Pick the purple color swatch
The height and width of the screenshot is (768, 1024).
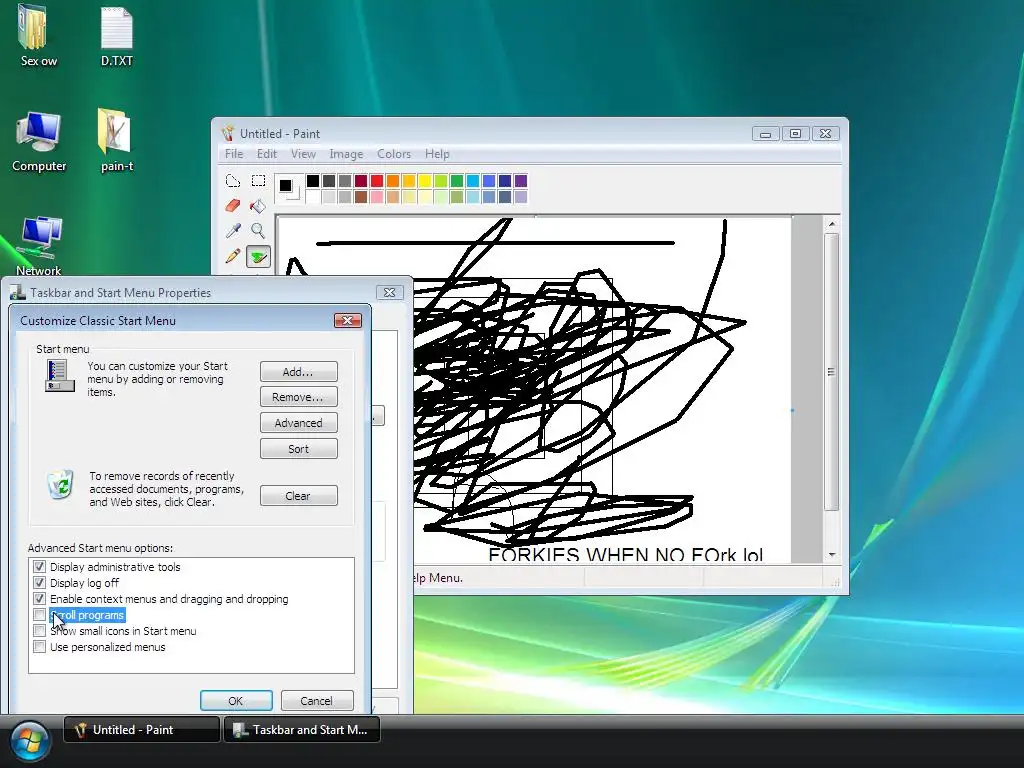520,181
